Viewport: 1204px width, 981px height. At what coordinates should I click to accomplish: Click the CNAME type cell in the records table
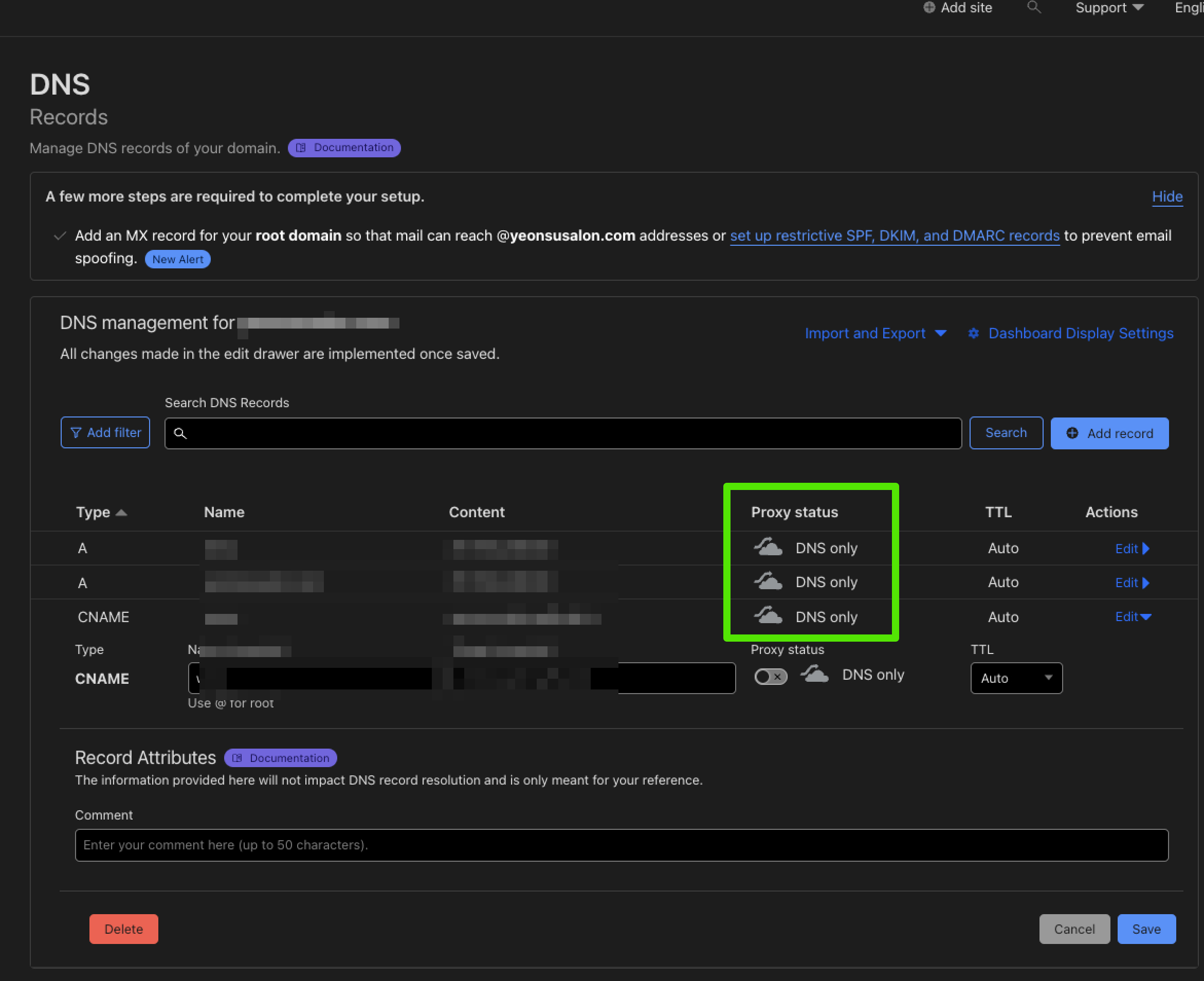103,616
